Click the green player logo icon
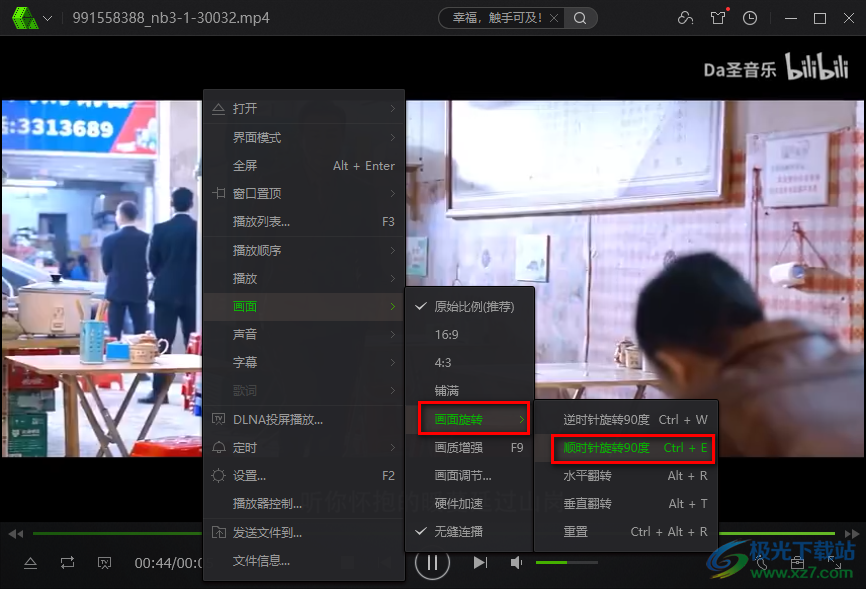 (25, 18)
